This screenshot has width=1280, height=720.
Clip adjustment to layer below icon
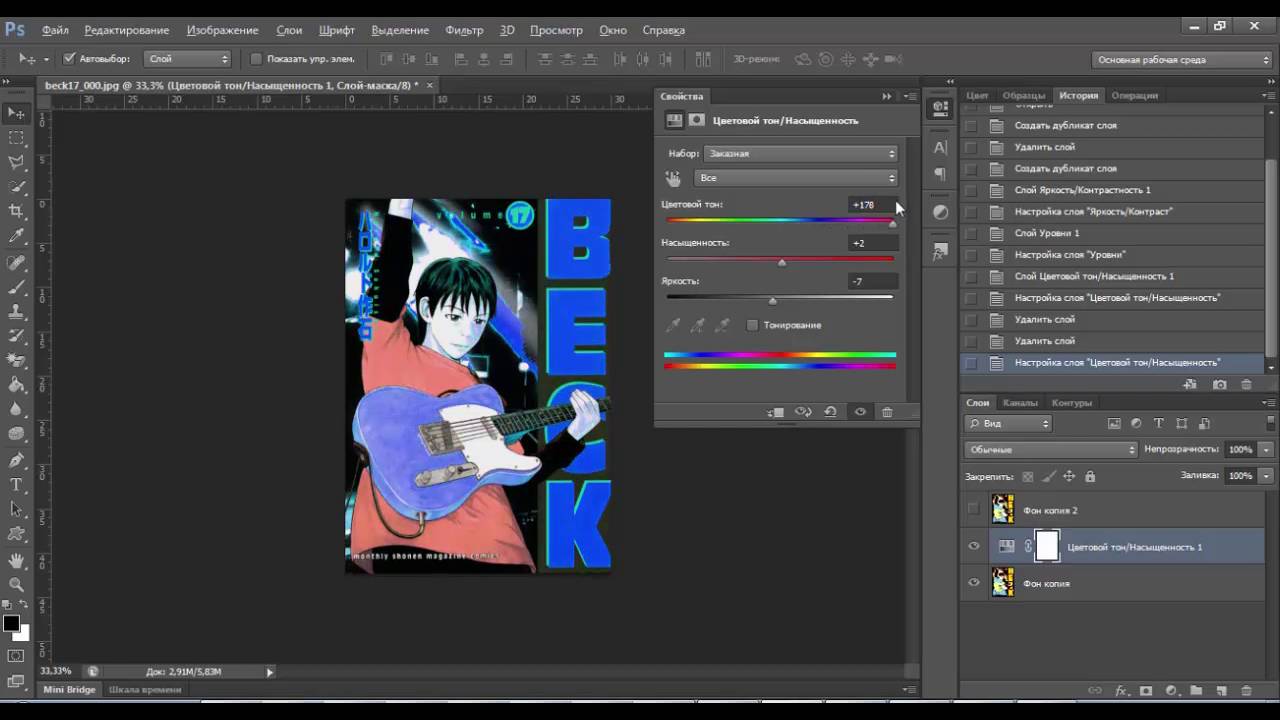point(776,412)
